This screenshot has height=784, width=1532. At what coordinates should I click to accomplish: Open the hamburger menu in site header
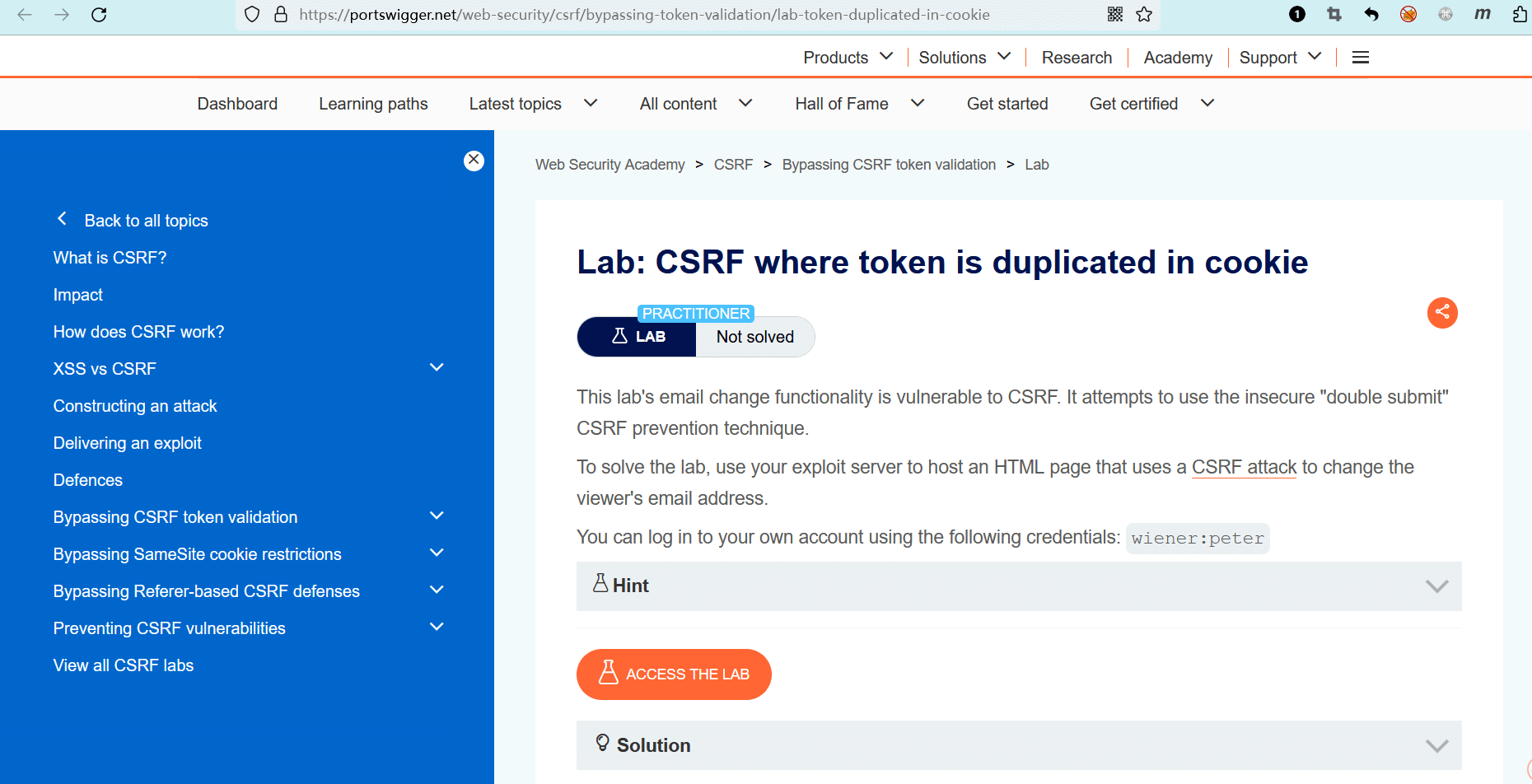[x=1361, y=57]
